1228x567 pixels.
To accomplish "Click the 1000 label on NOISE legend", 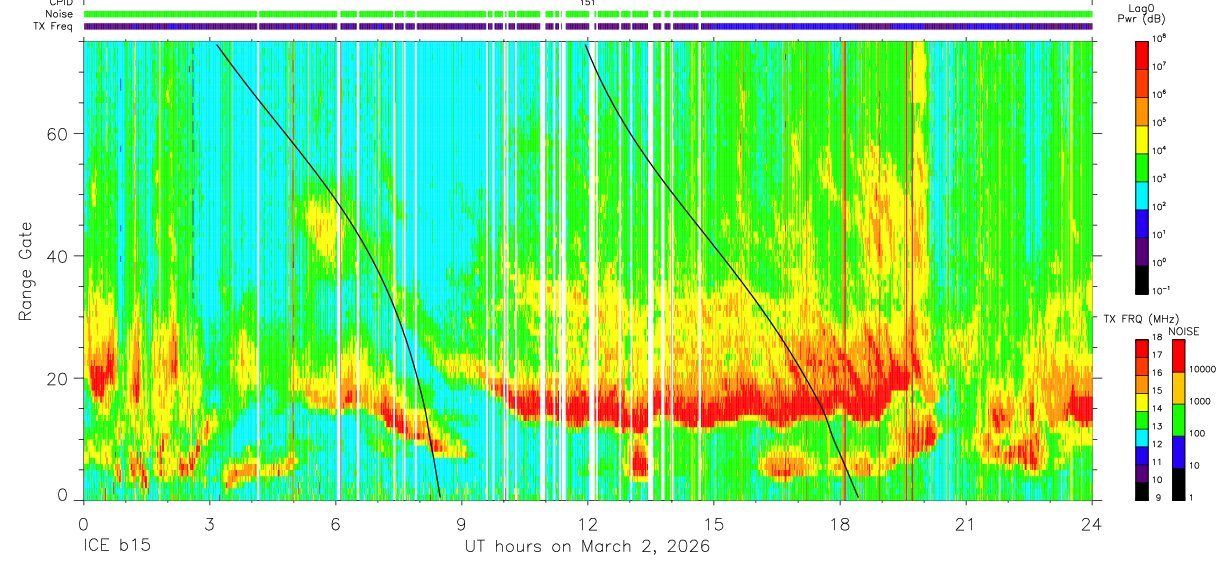I will 1200,401.
